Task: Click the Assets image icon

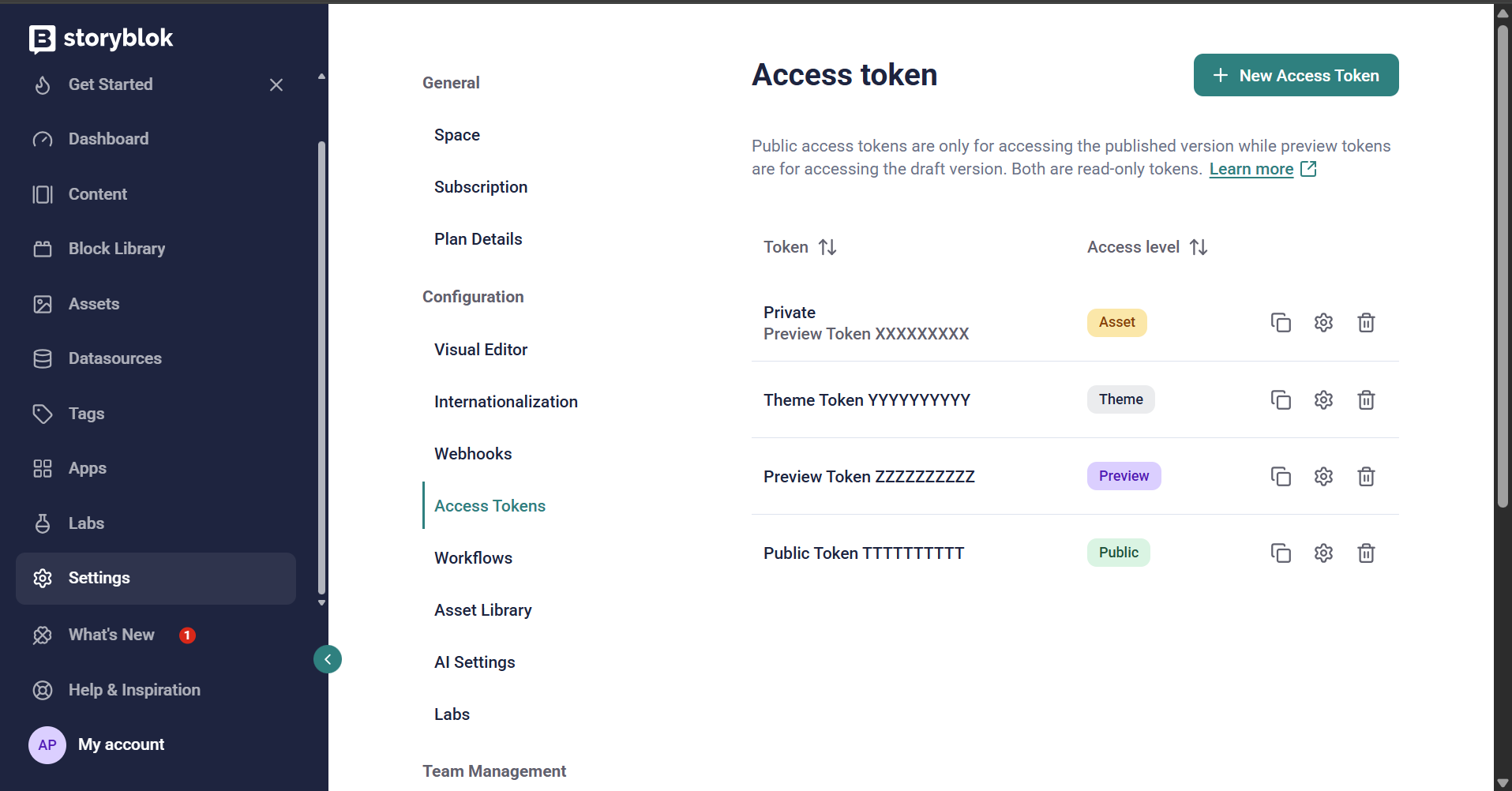Action: pyautogui.click(x=43, y=304)
